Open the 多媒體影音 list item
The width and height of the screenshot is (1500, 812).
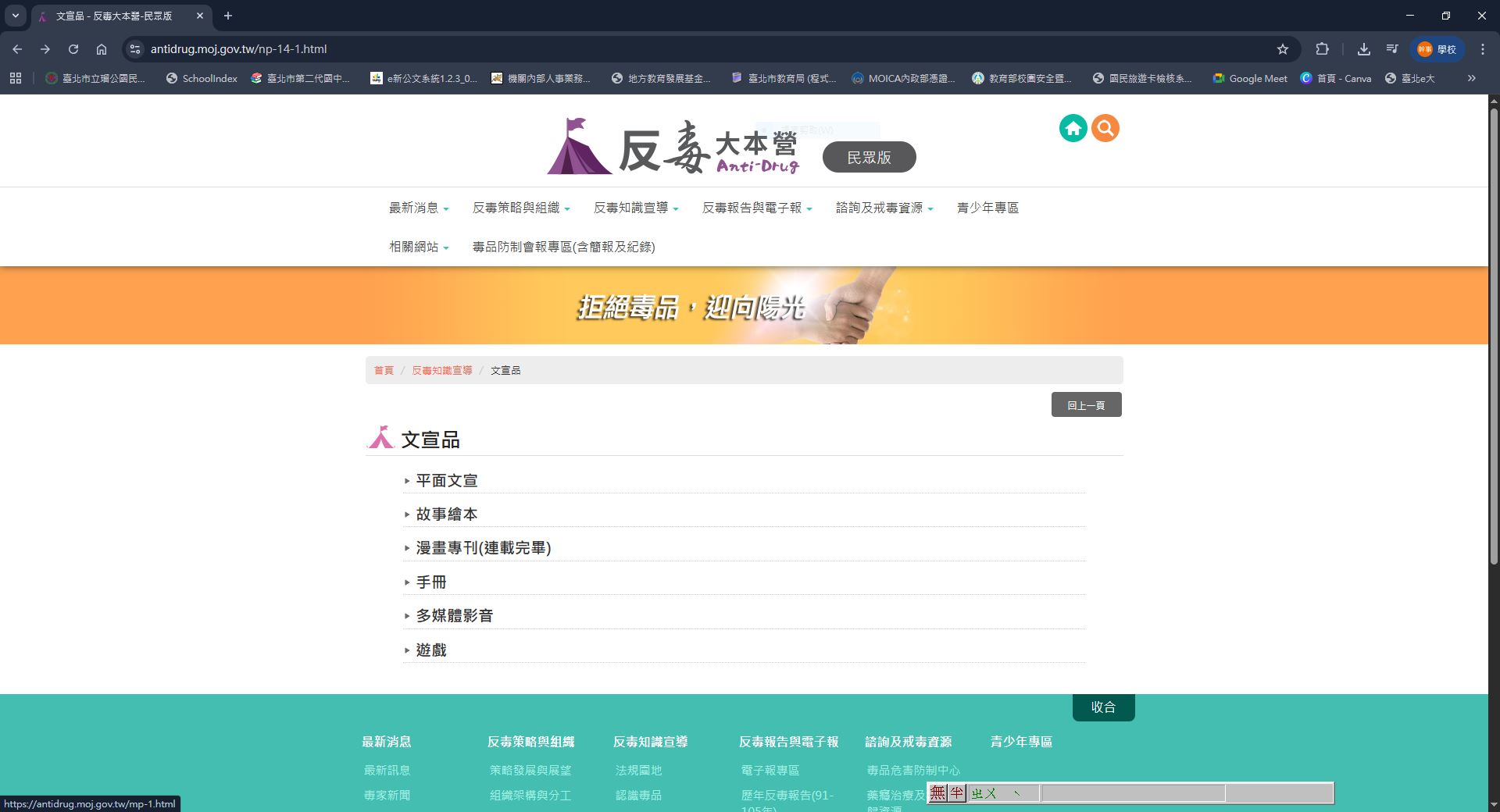coord(454,616)
